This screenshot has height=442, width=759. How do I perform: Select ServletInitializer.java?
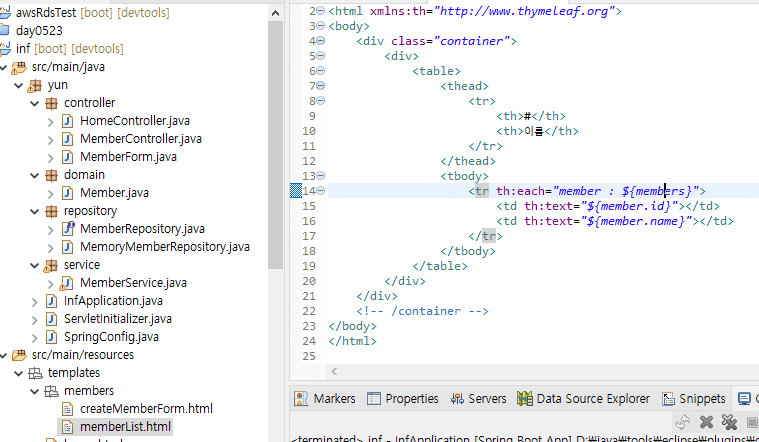pyautogui.click(x=118, y=319)
